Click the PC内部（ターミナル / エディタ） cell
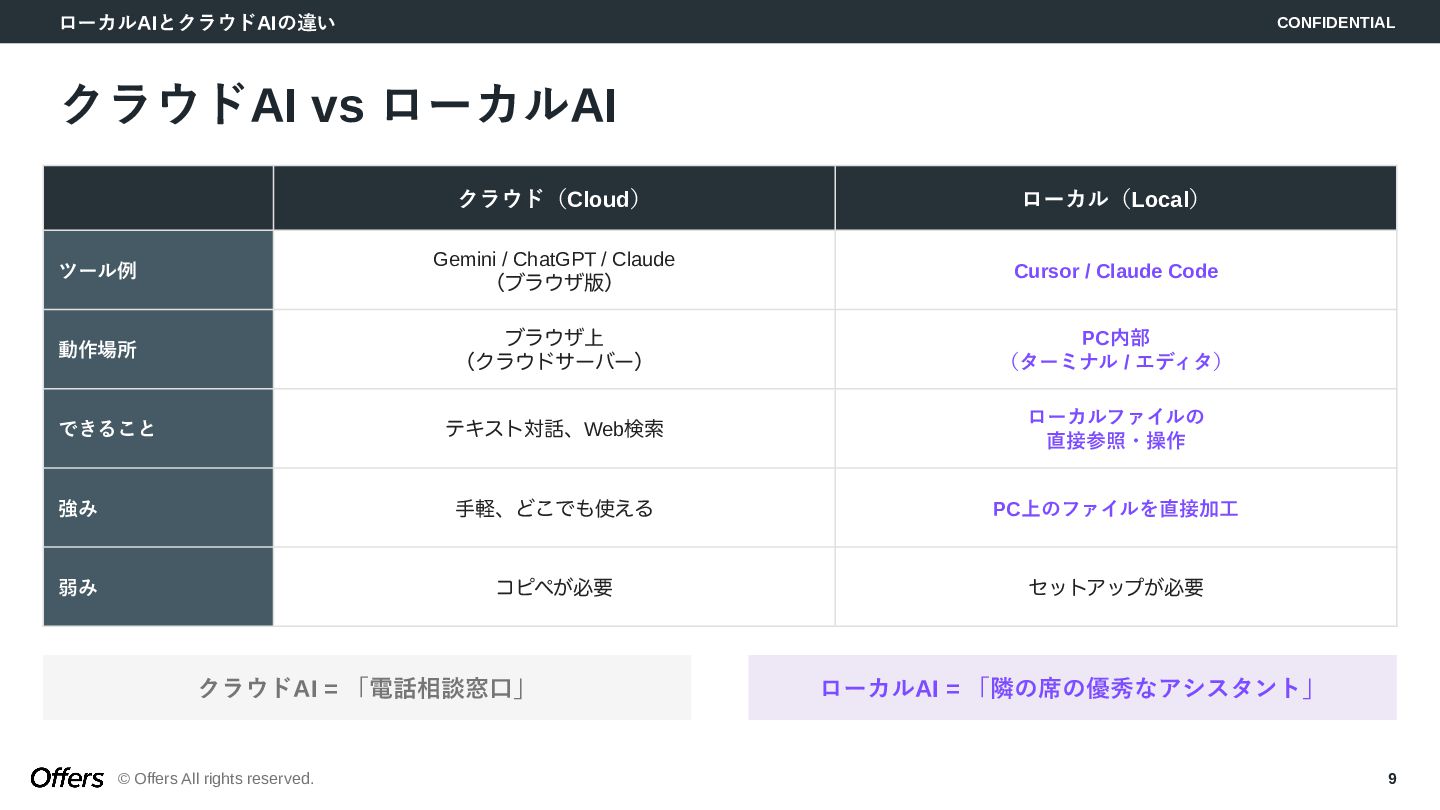The width and height of the screenshot is (1440, 810). 1116,349
